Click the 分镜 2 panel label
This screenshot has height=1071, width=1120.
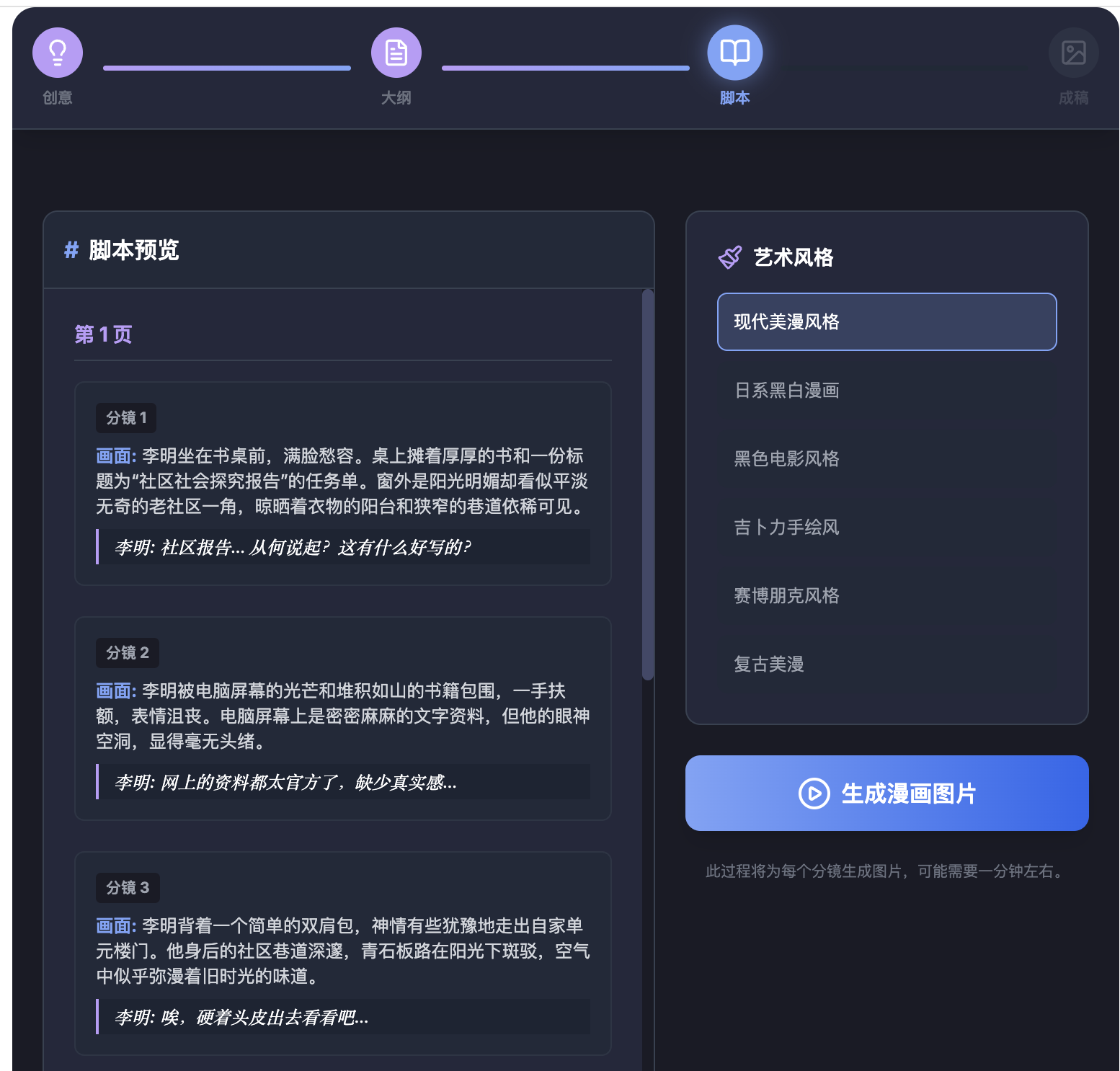128,653
